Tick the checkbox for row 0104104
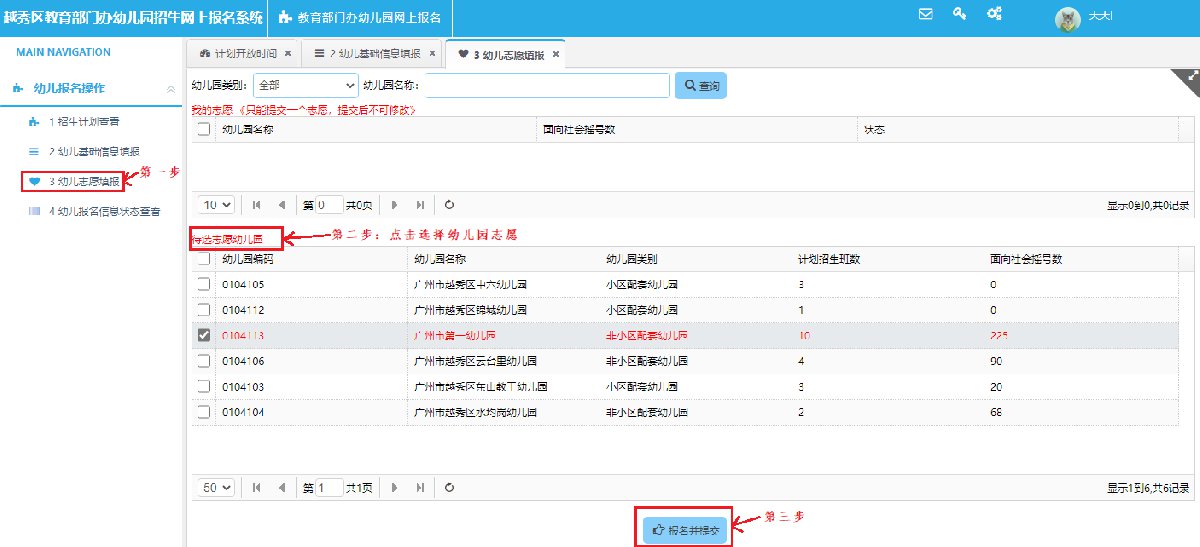The width and height of the screenshot is (1200, 547). tap(204, 411)
